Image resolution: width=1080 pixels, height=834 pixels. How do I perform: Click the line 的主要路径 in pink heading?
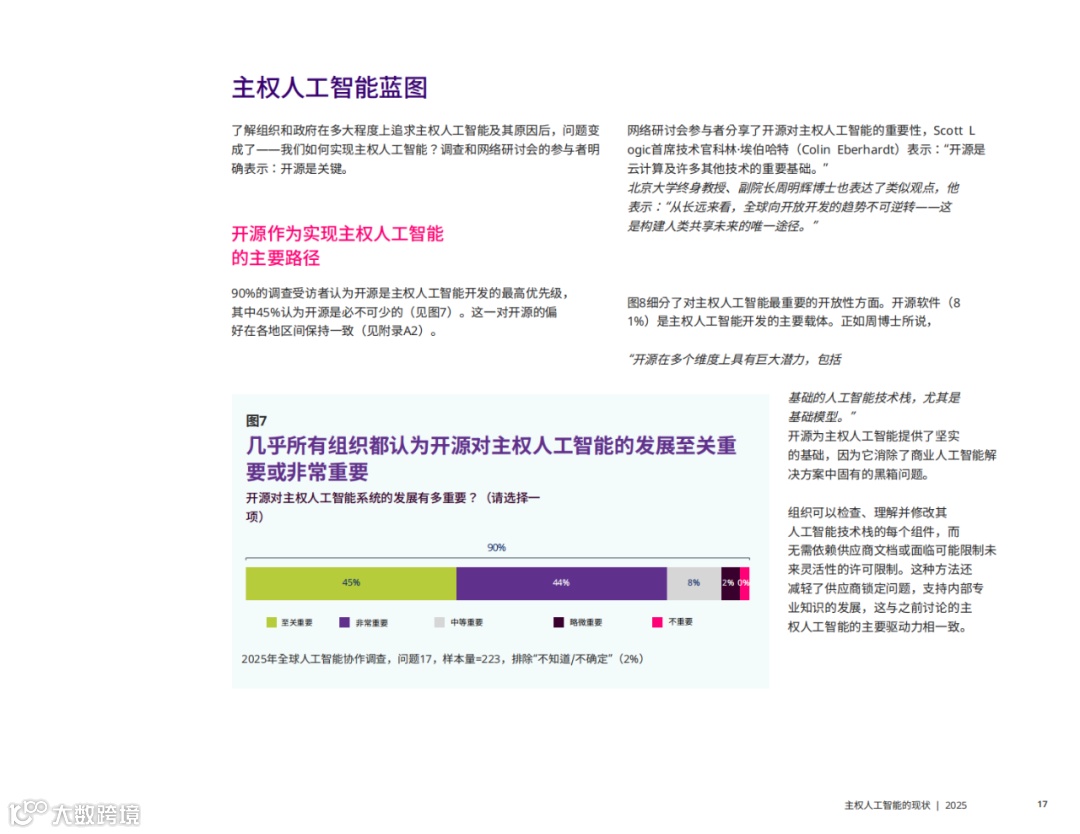point(276,258)
